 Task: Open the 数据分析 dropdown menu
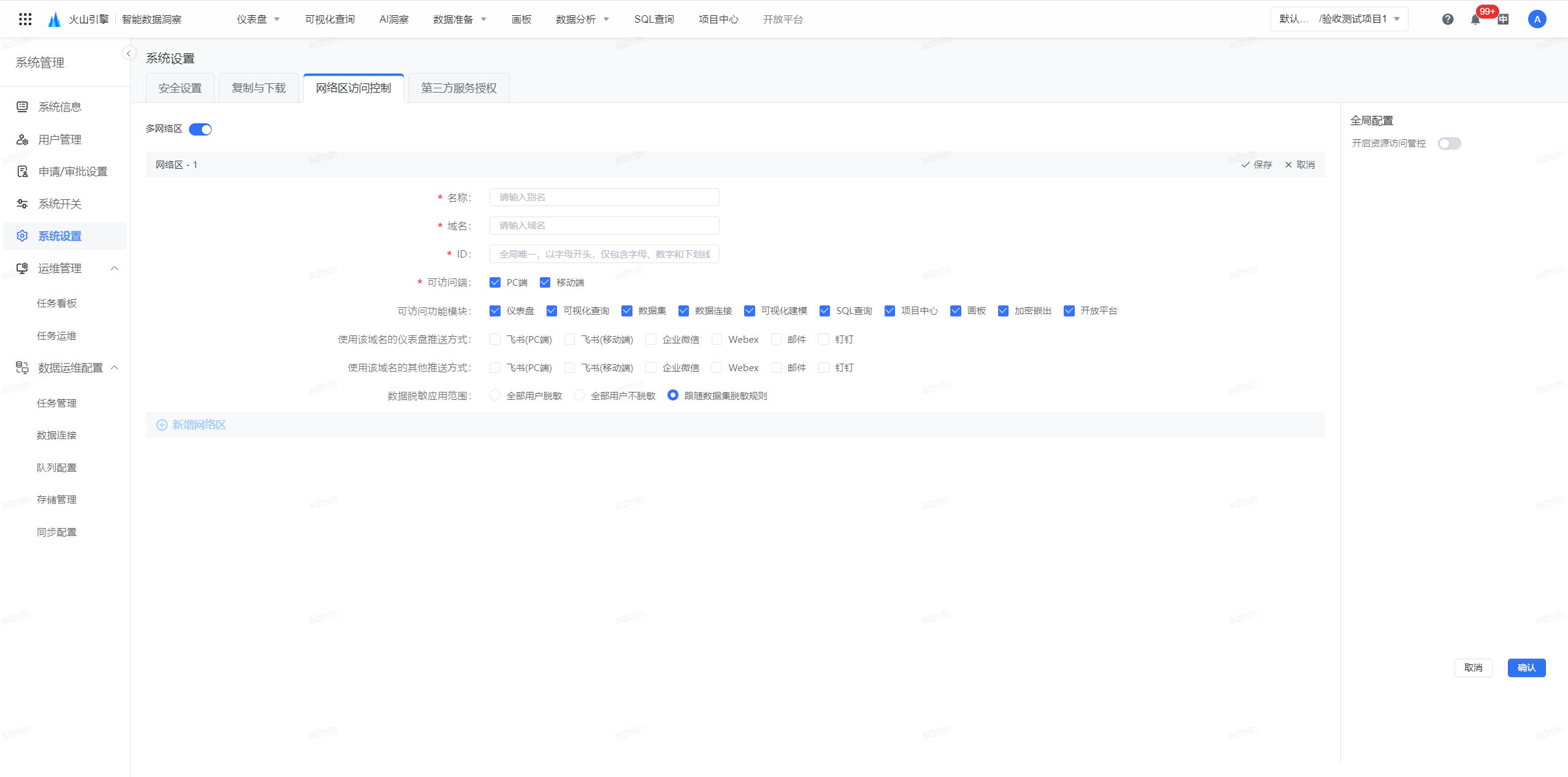pyautogui.click(x=582, y=19)
